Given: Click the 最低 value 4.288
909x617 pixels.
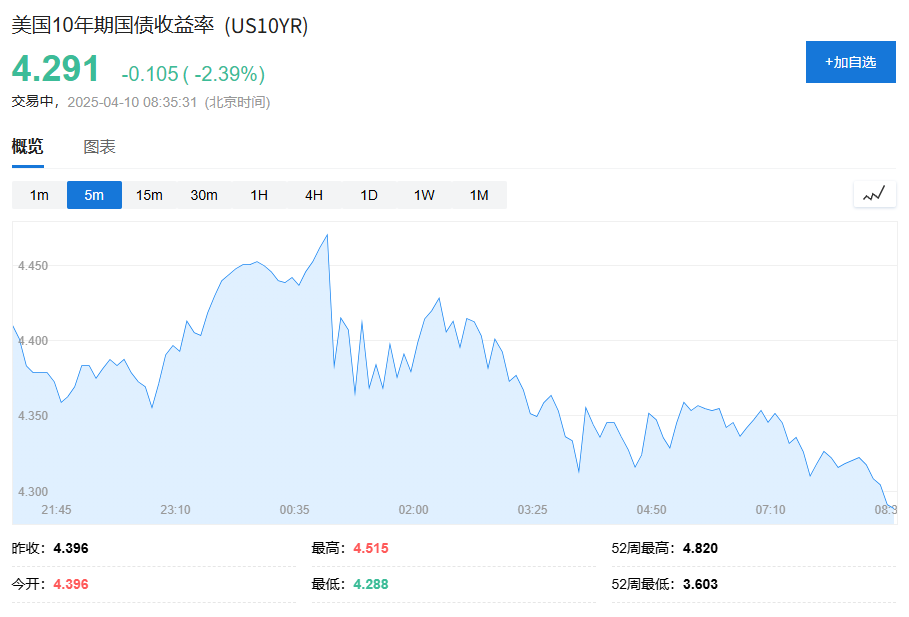Looking at the screenshot, I should [x=371, y=584].
